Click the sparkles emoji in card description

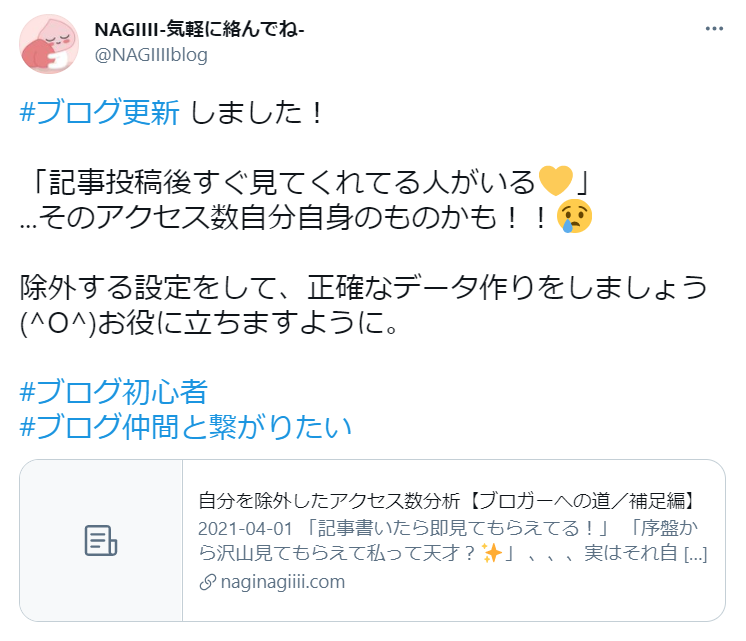[x=491, y=553]
